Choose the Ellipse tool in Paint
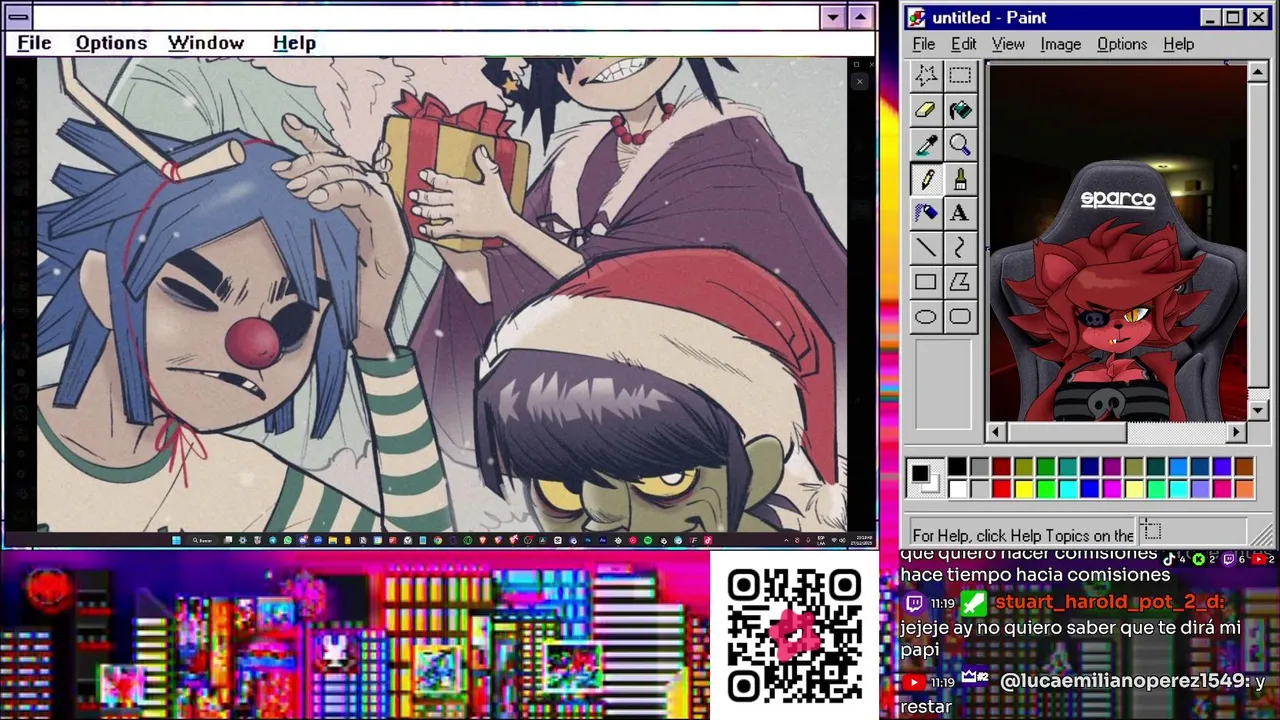 (926, 317)
